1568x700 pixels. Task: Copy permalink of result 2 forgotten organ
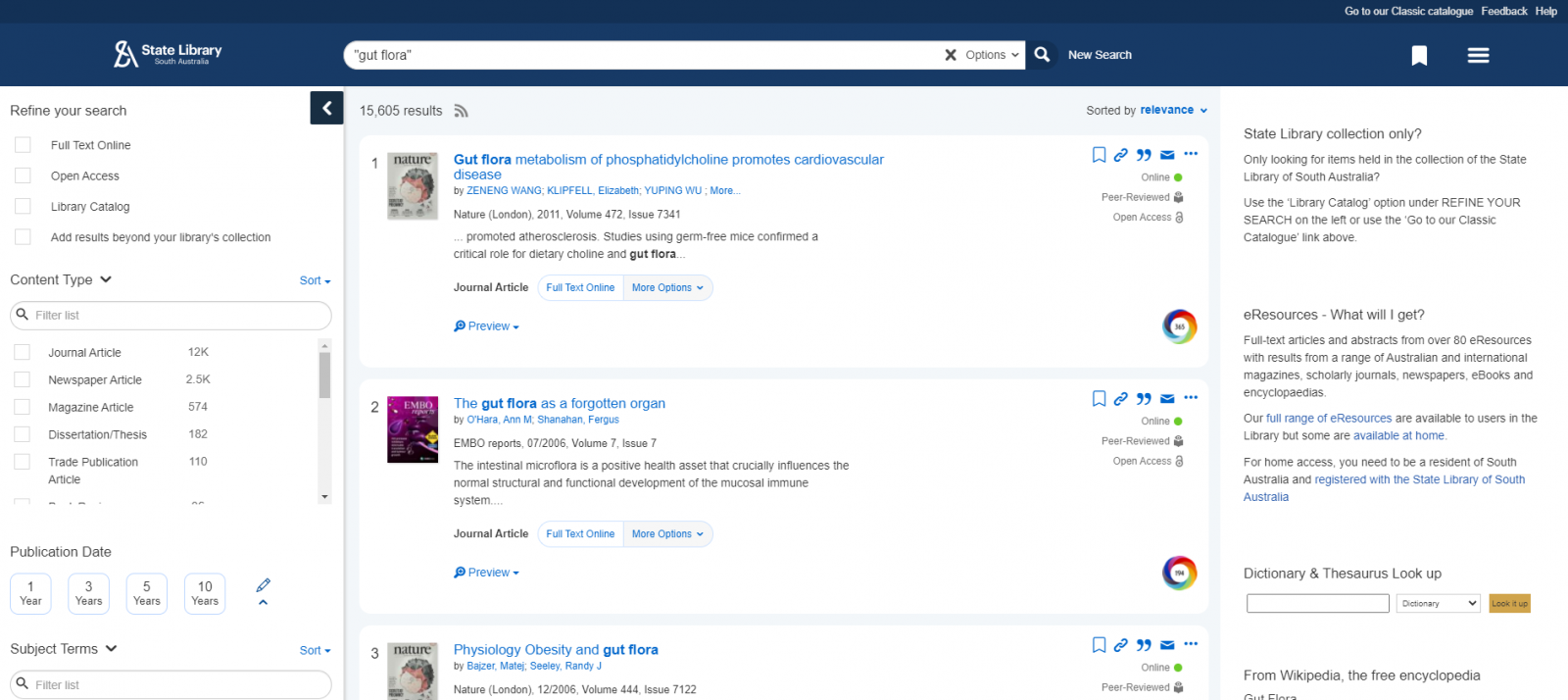pos(1121,399)
